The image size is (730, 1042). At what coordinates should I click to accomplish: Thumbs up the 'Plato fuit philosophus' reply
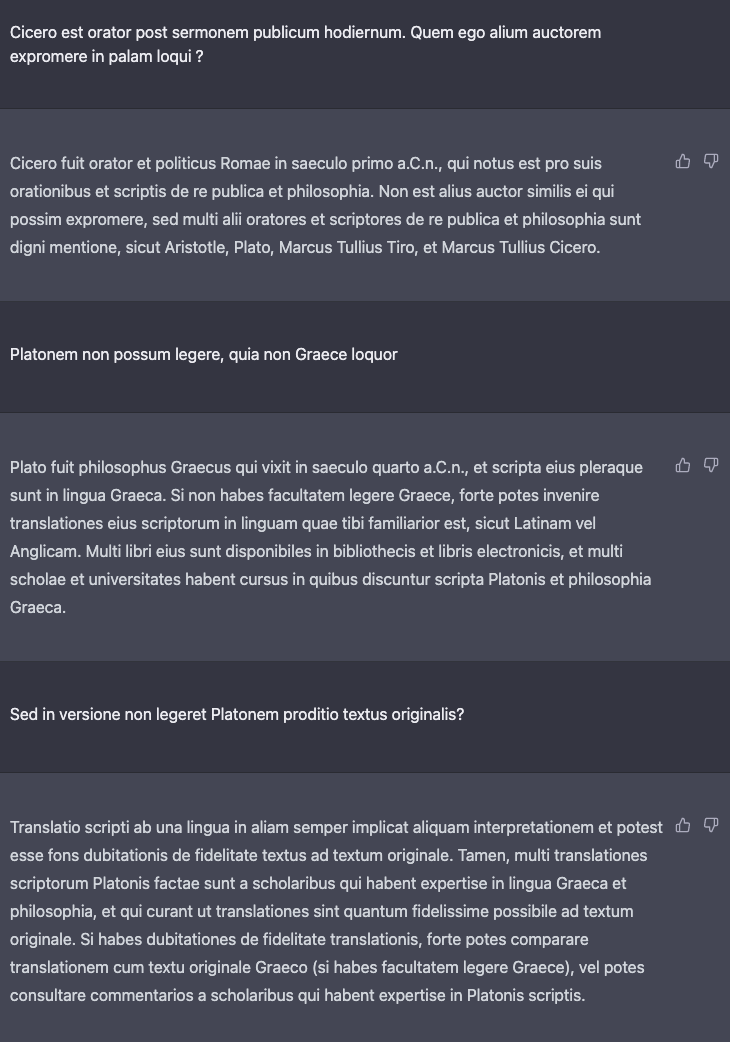(683, 465)
